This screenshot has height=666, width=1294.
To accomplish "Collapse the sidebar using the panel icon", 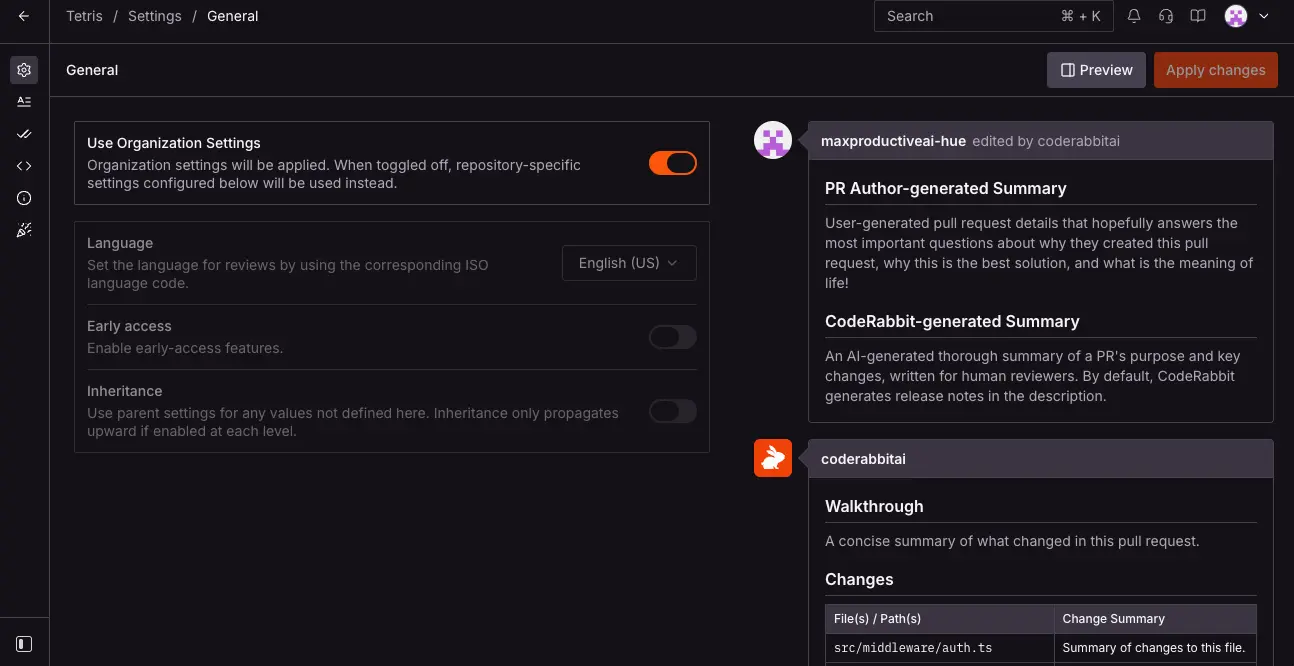I will pyautogui.click(x=24, y=643).
